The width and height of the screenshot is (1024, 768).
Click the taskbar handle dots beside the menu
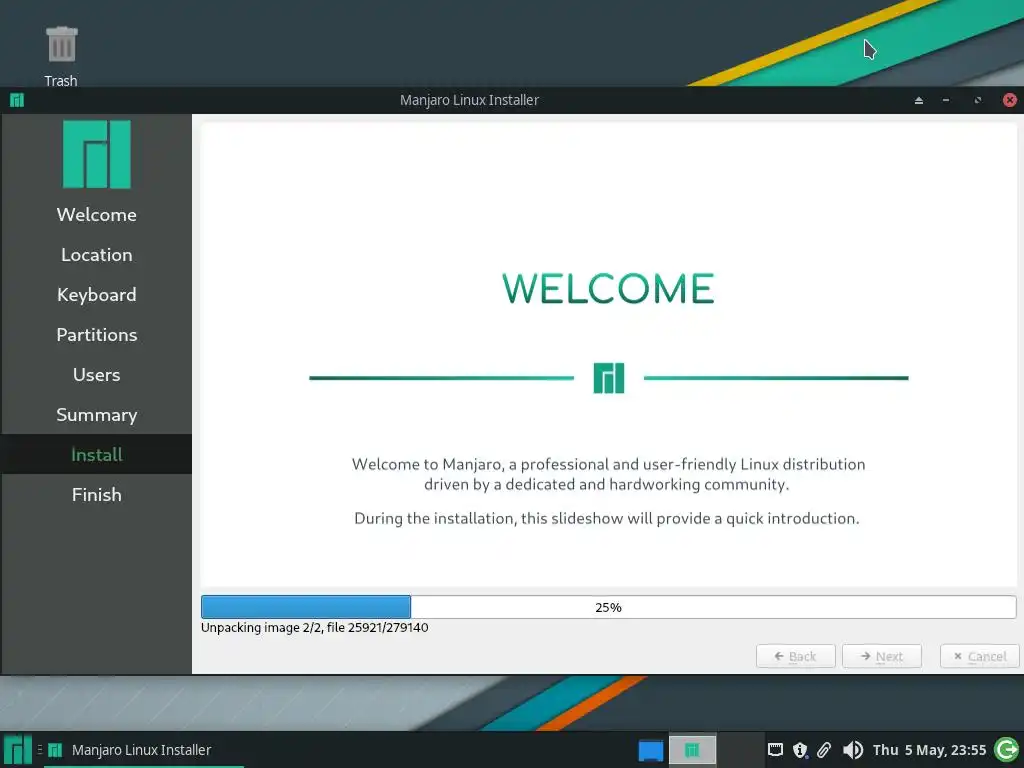40,750
